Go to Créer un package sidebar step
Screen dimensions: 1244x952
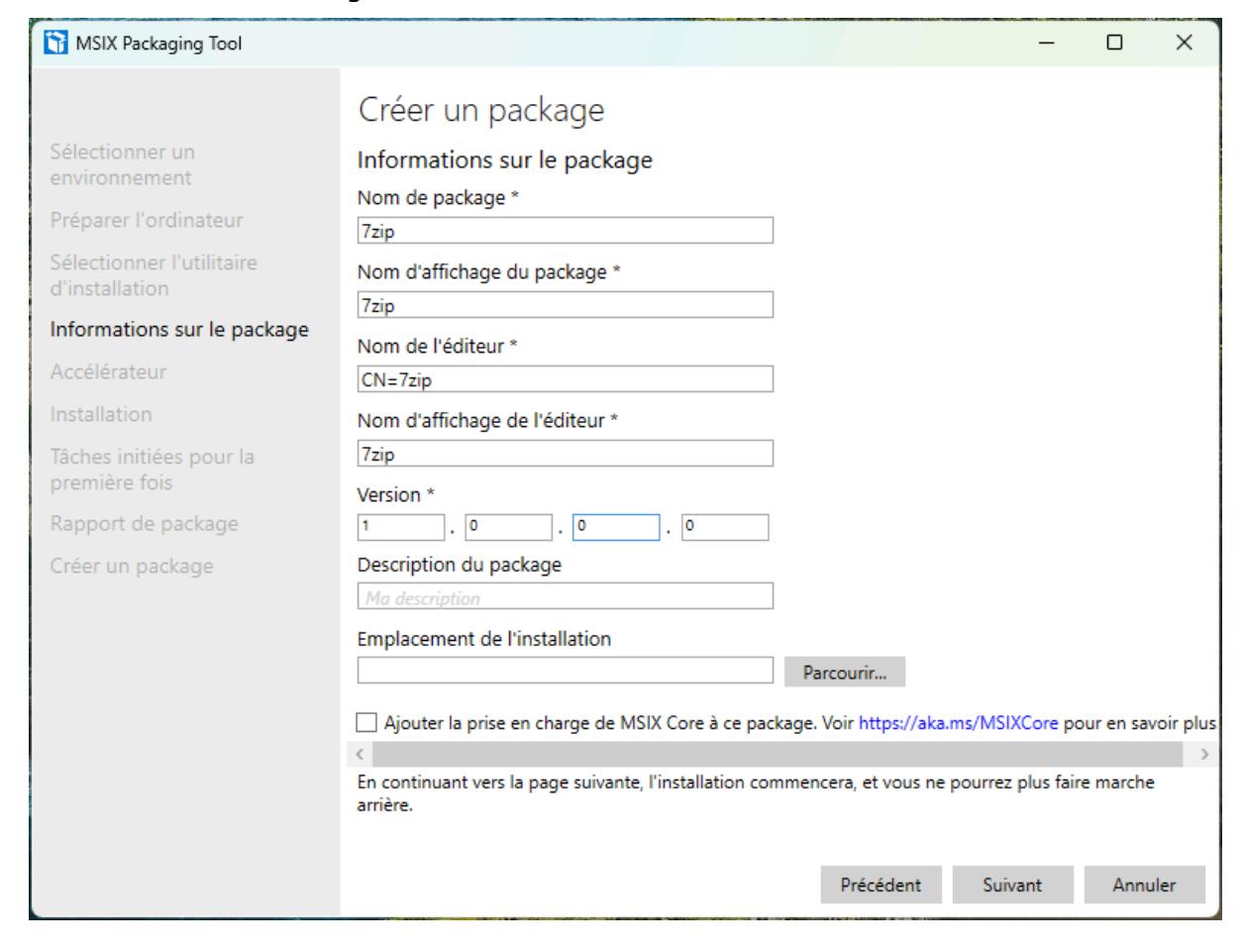click(x=132, y=567)
